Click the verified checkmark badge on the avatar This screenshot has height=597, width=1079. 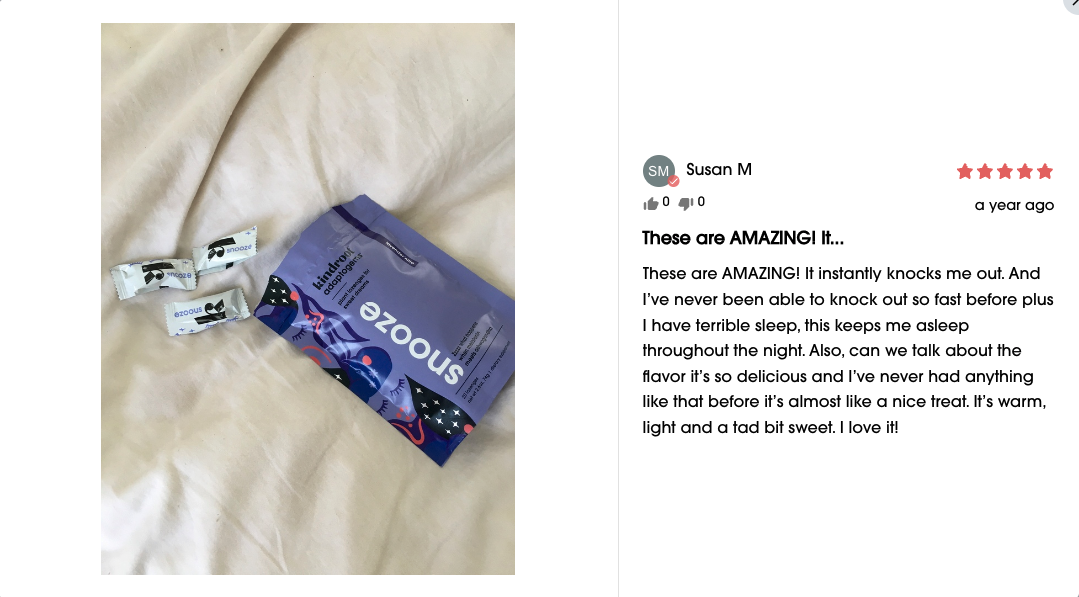point(674,182)
